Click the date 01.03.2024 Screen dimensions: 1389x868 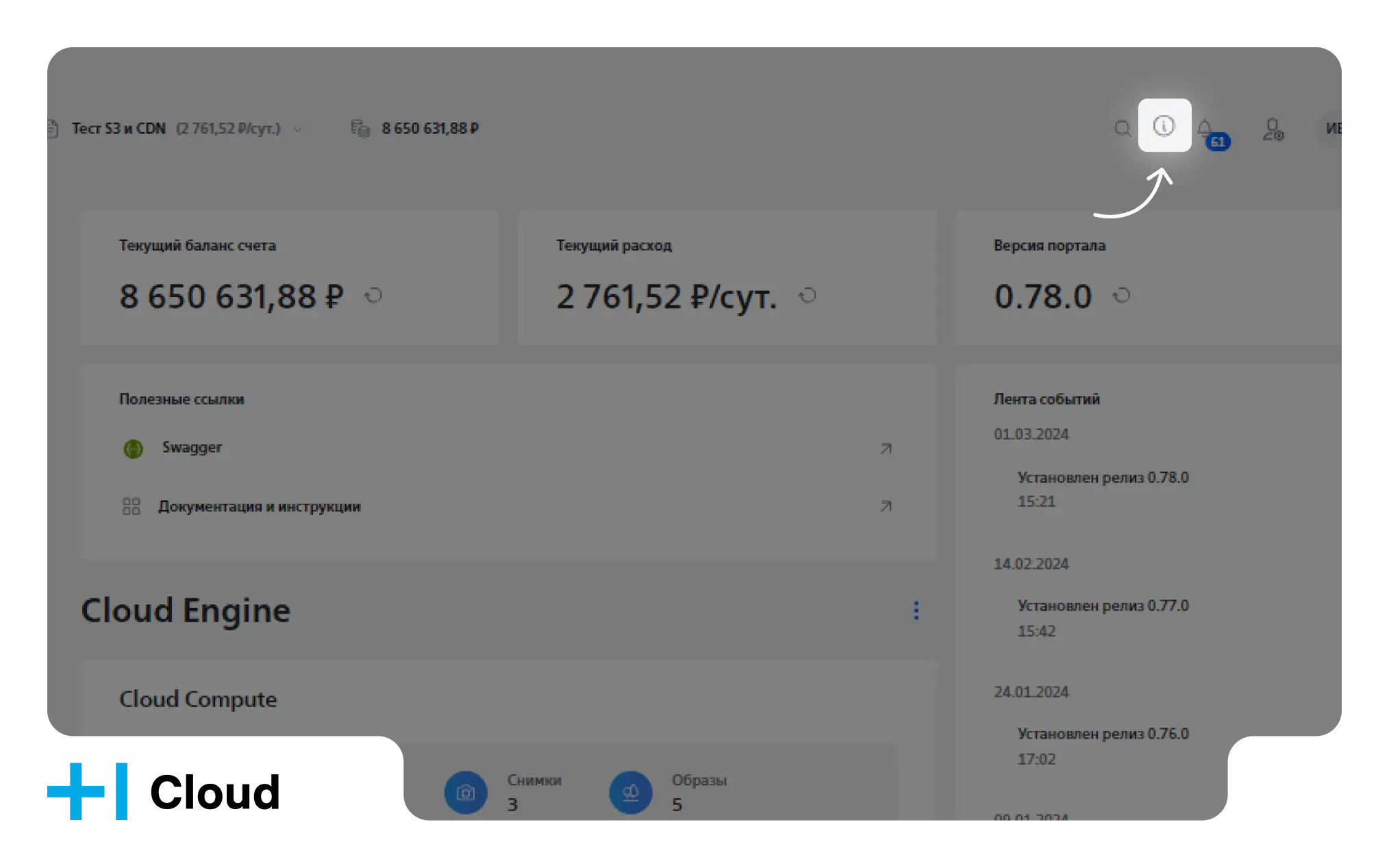[x=1031, y=434]
